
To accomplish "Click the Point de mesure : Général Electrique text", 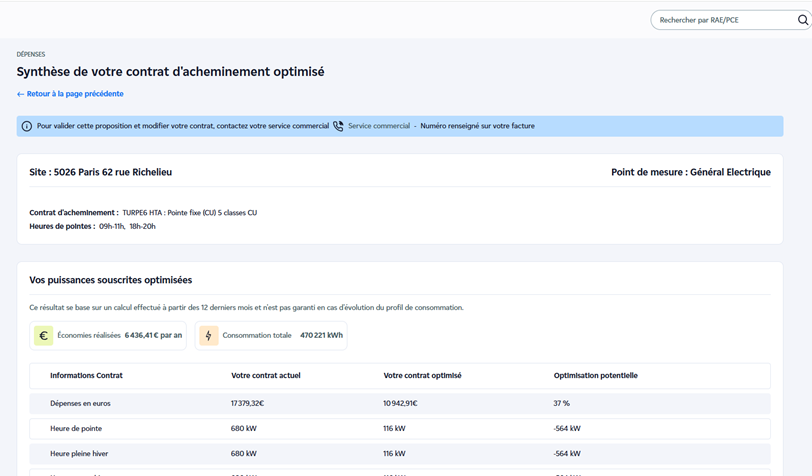I will point(691,172).
